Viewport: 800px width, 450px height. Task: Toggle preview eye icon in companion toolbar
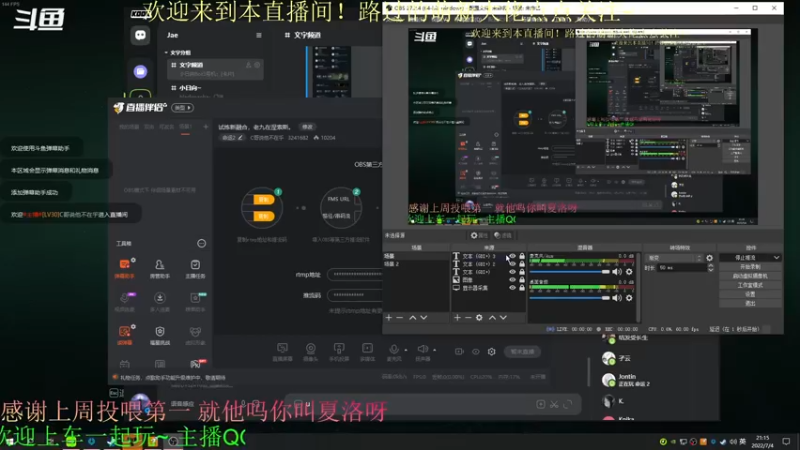click(476, 352)
